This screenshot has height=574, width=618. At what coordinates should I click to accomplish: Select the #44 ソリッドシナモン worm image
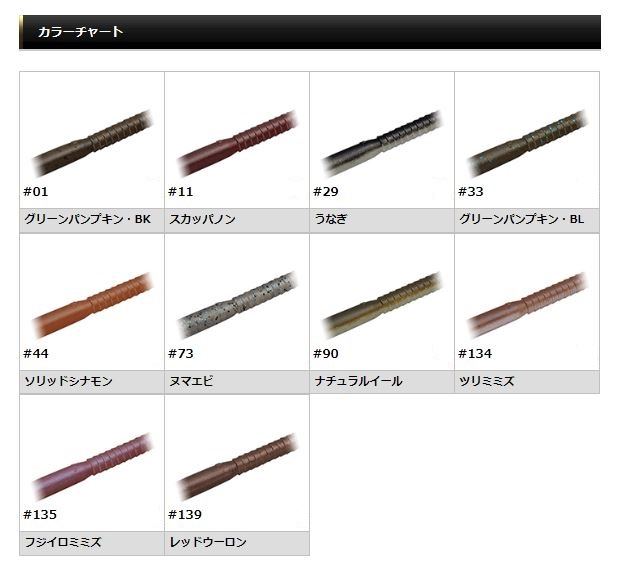pyautogui.click(x=92, y=302)
